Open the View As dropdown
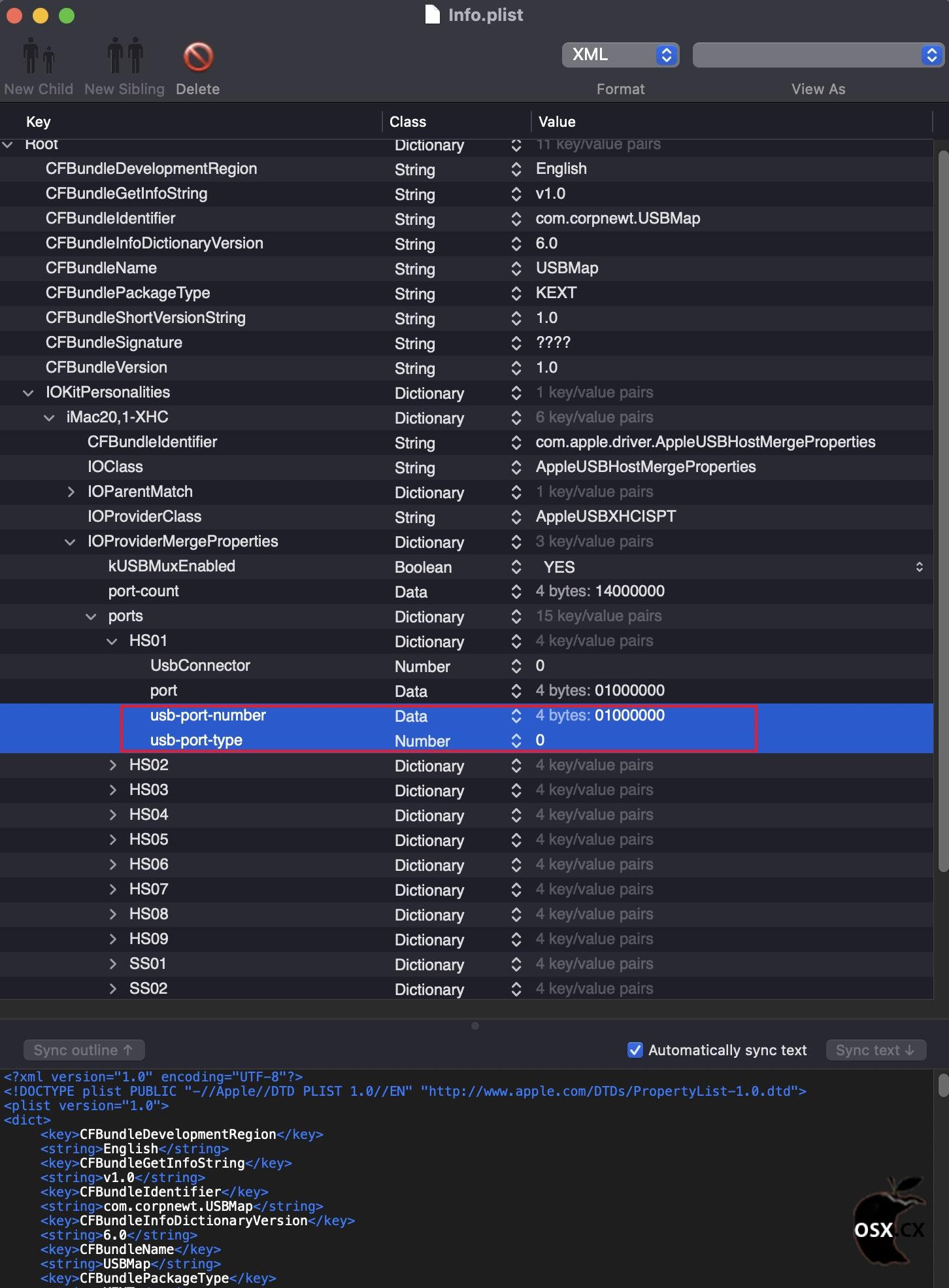Viewport: 949px width, 1288px height. pos(818,55)
